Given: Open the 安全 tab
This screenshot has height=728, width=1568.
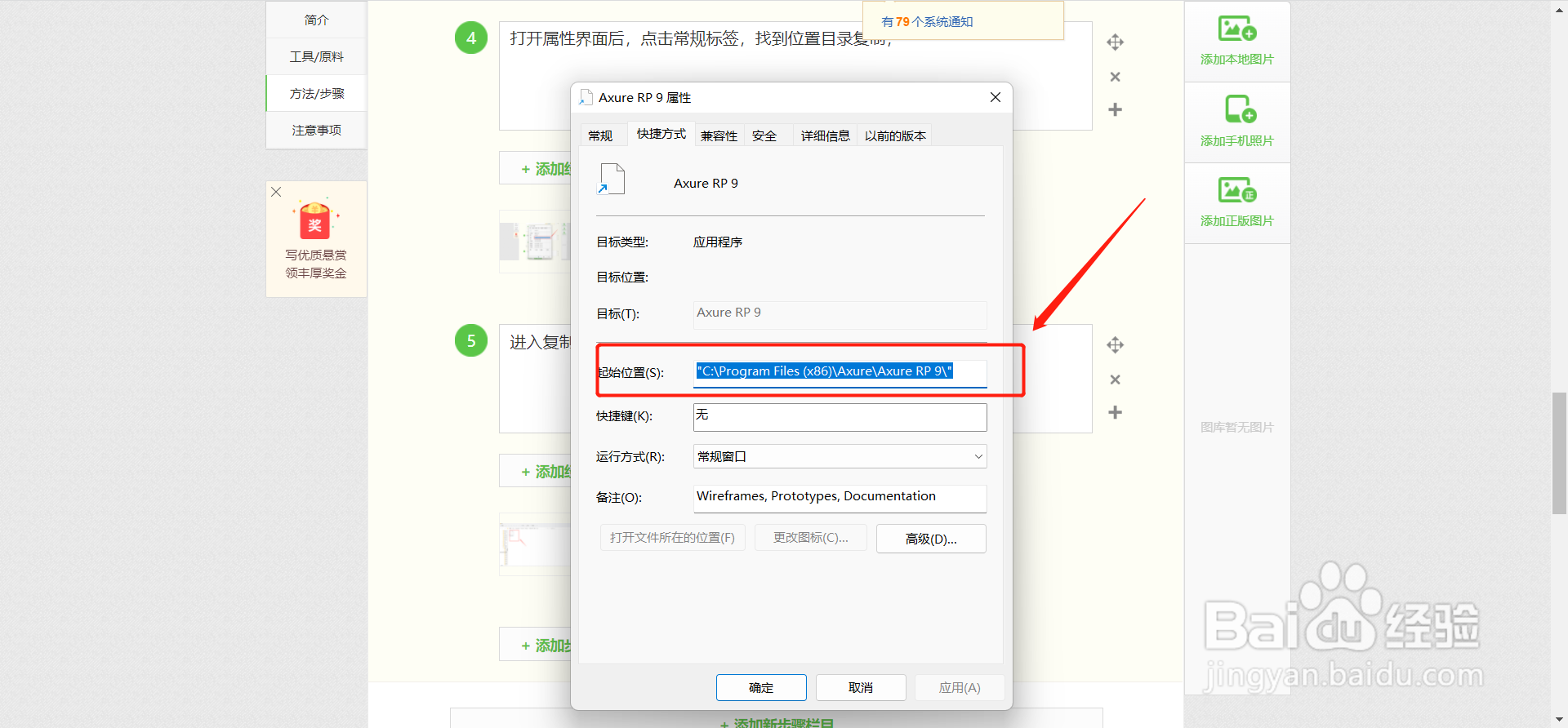Looking at the screenshot, I should (x=764, y=135).
